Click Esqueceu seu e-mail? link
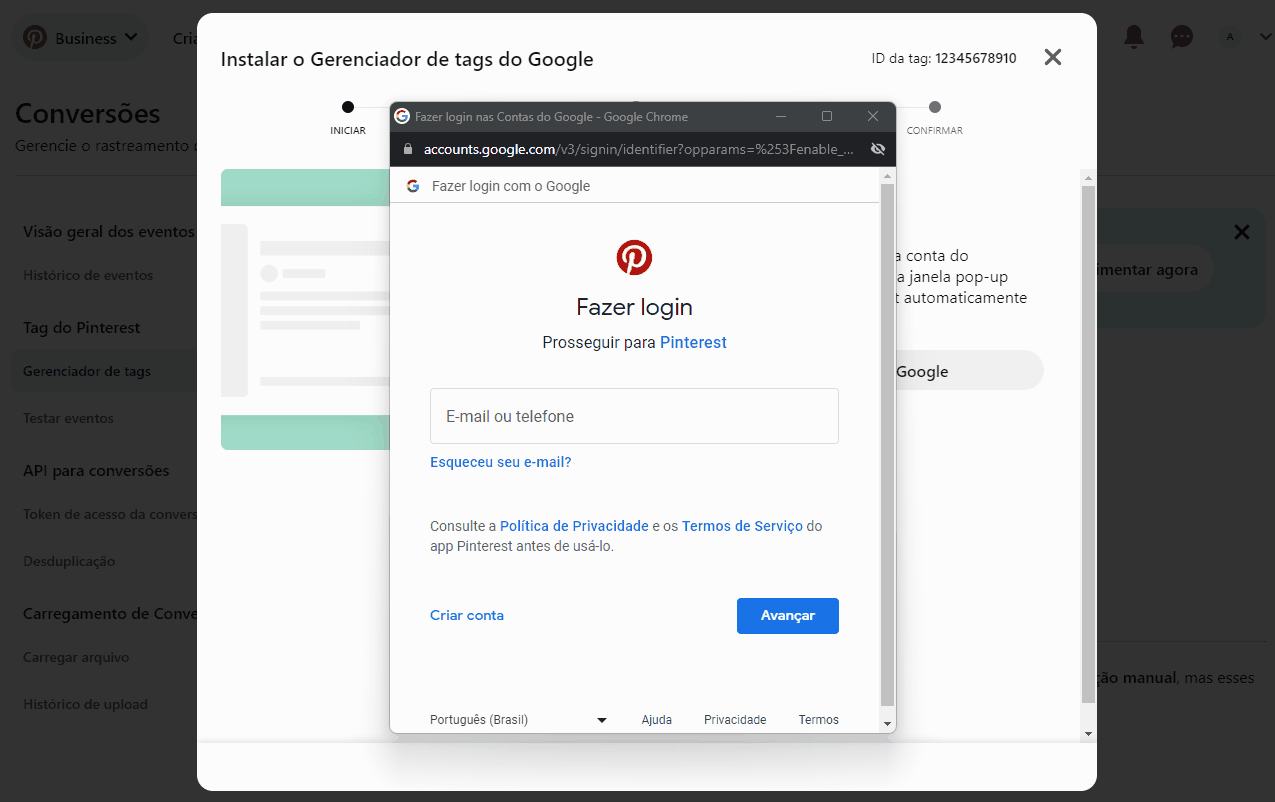1275x802 pixels. point(500,462)
